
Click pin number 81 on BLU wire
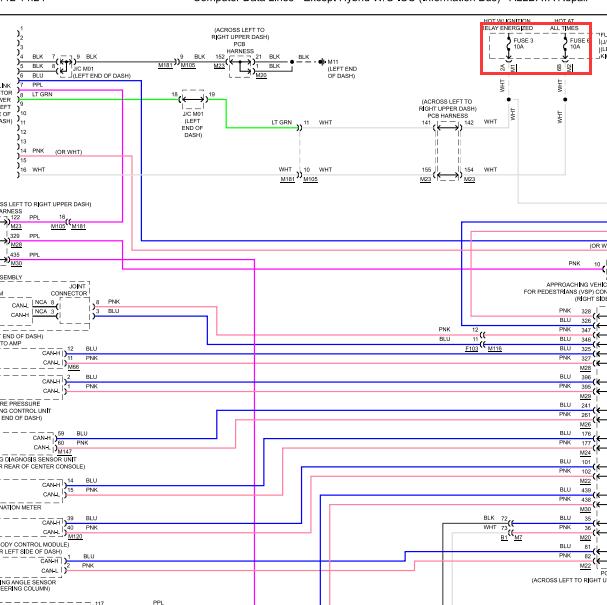[588, 547]
